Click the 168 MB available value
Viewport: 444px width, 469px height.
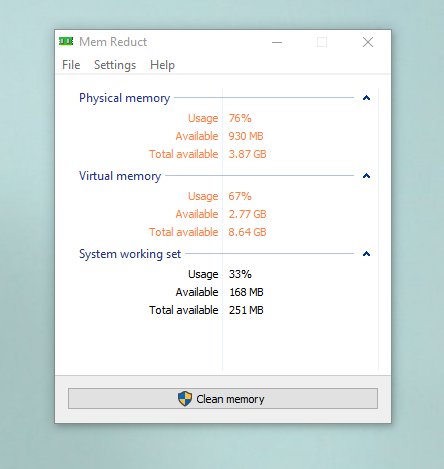[x=246, y=292]
